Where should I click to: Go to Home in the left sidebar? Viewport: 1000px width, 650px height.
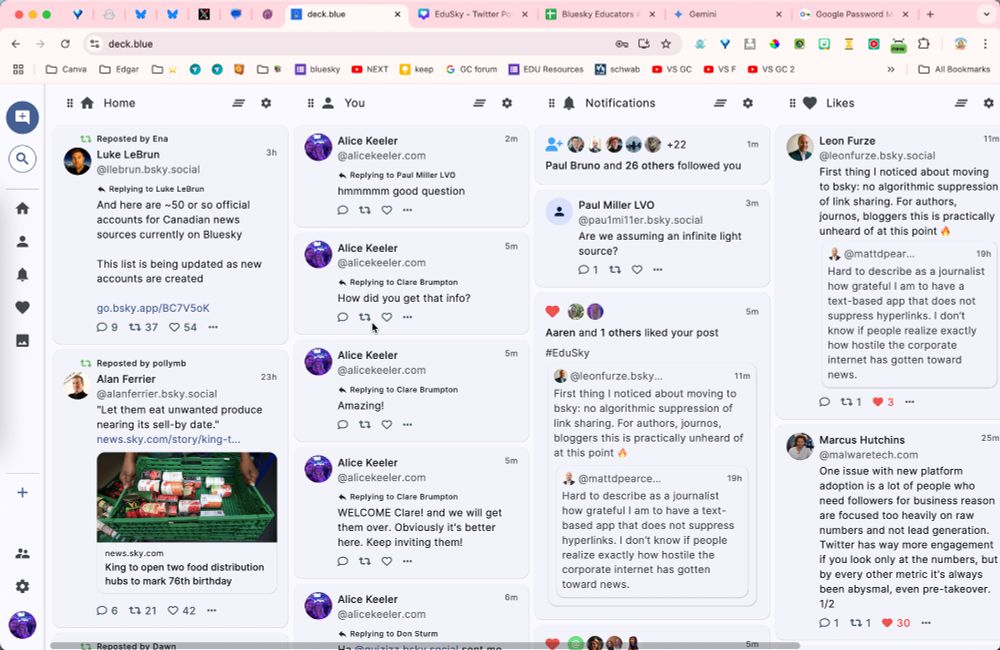(22, 209)
